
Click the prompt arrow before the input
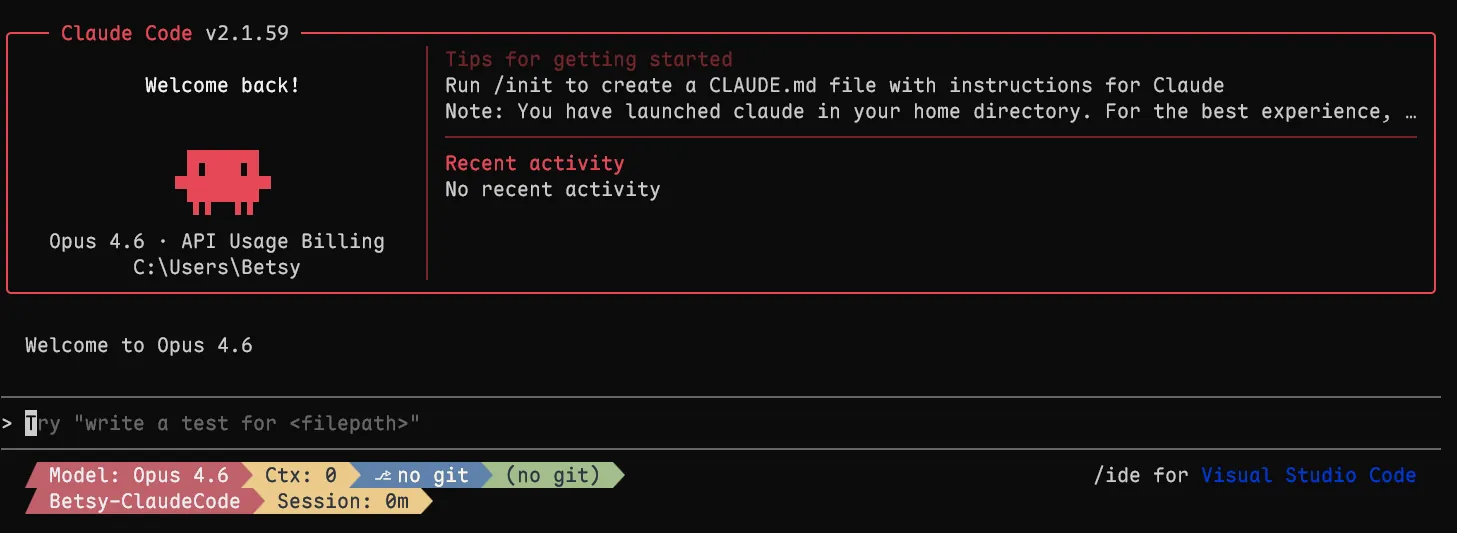[7, 424]
